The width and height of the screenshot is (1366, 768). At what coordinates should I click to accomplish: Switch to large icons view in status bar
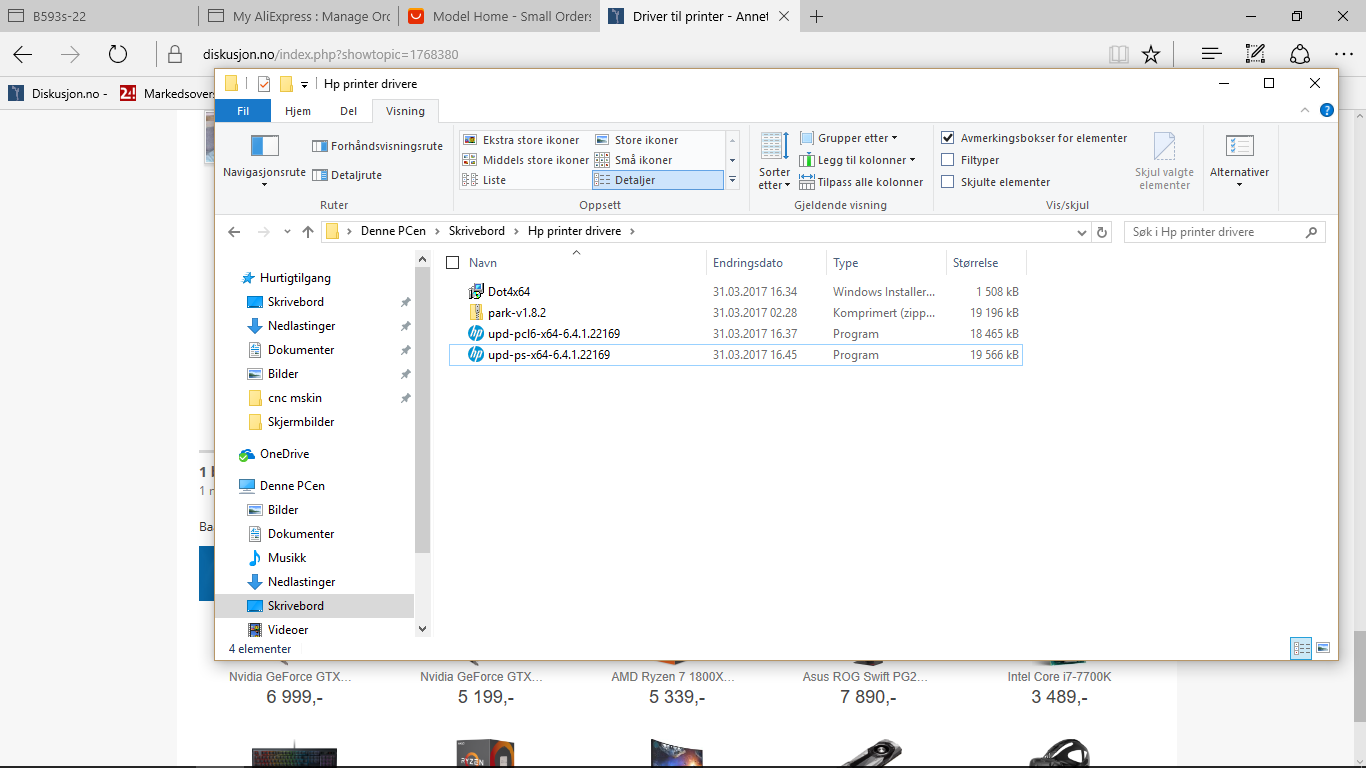(1323, 648)
